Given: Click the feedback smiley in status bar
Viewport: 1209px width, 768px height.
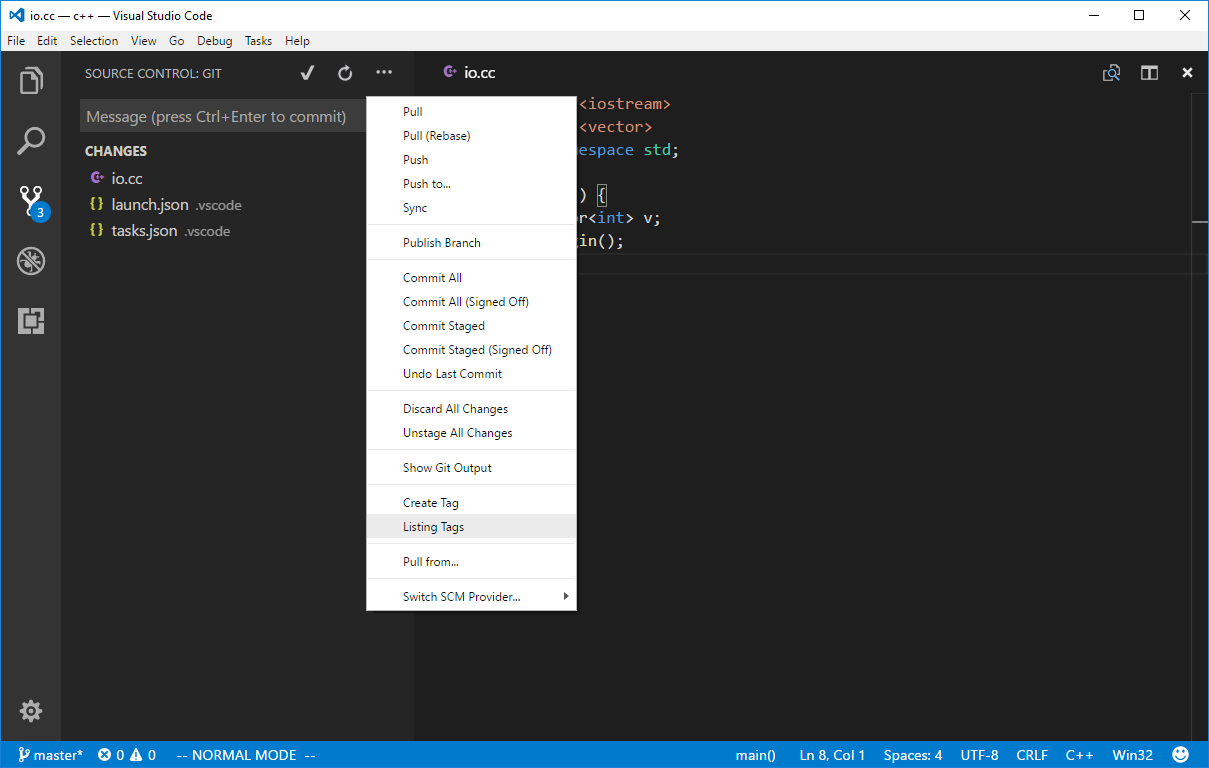Looking at the screenshot, I should pos(1180,755).
